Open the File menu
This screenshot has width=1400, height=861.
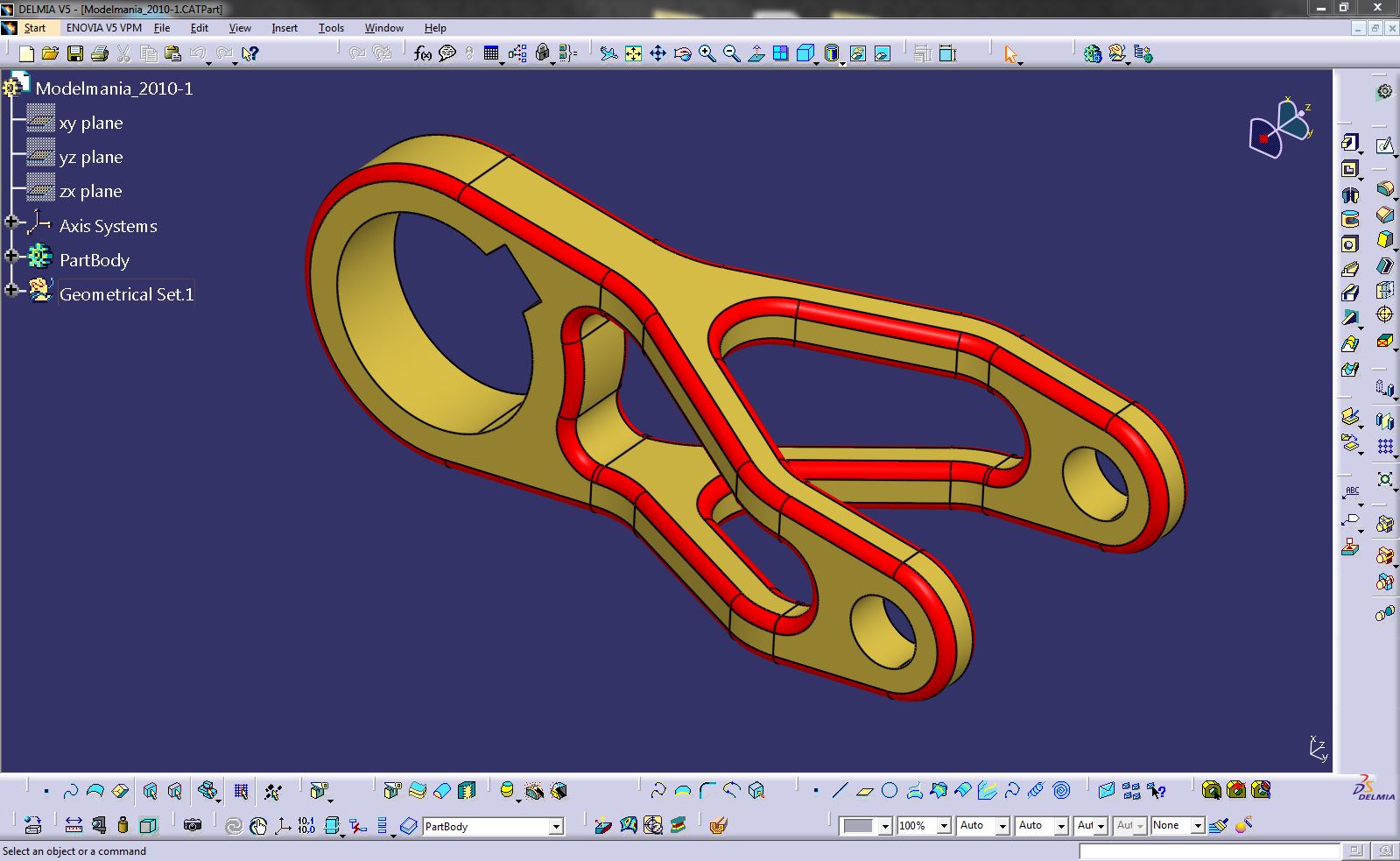(x=162, y=28)
